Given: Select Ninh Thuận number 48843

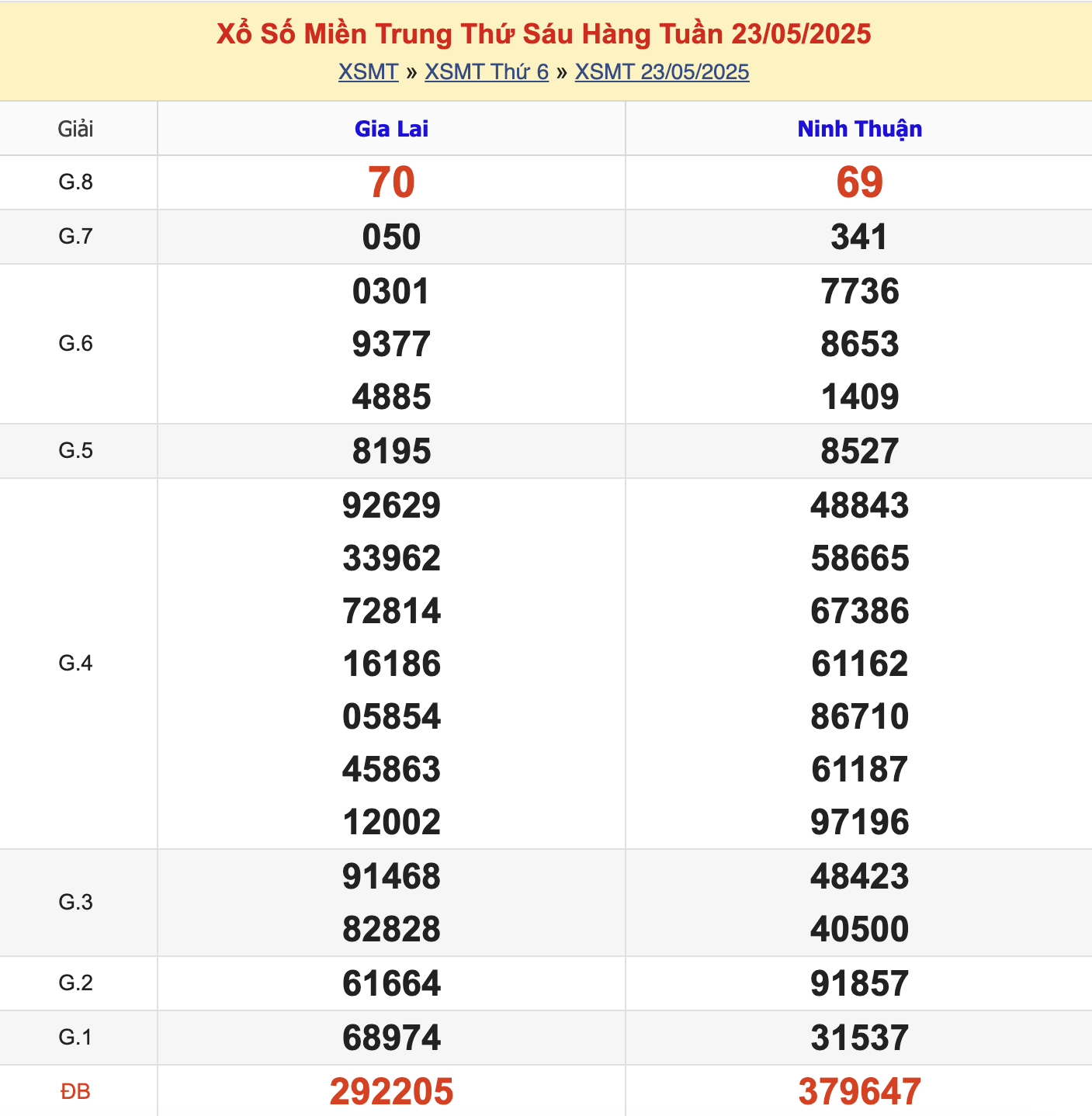Looking at the screenshot, I should (860, 505).
